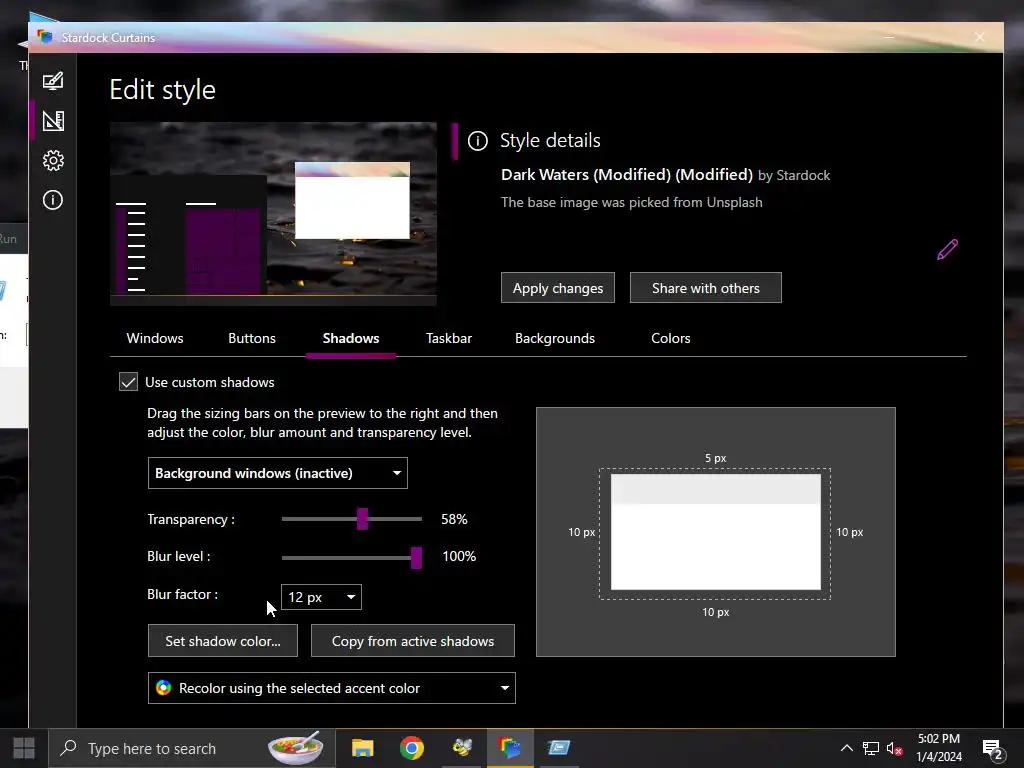Click the Style details info icon

[477, 140]
